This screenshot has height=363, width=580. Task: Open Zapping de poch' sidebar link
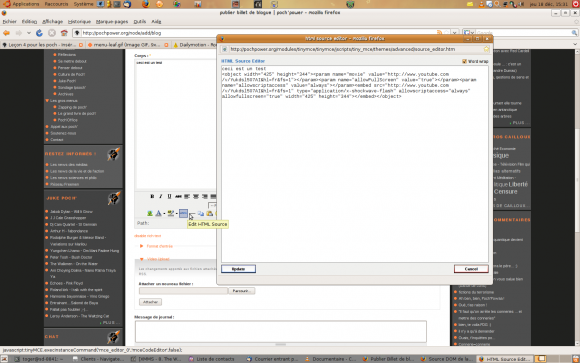tap(72, 107)
